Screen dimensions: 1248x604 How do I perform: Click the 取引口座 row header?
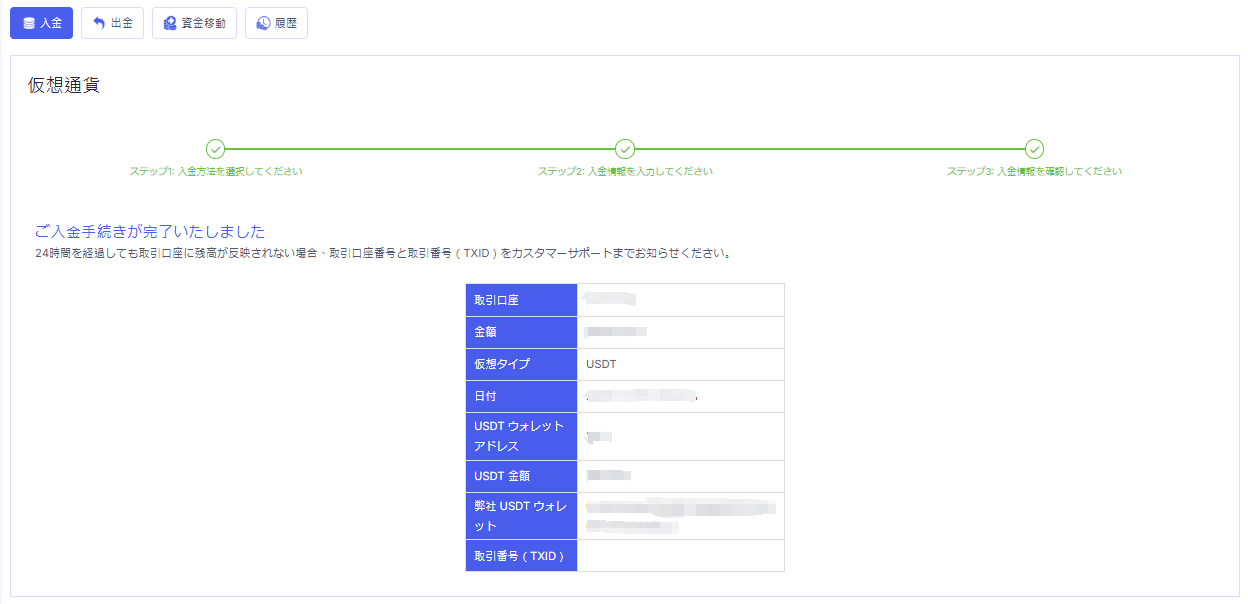[x=521, y=300]
